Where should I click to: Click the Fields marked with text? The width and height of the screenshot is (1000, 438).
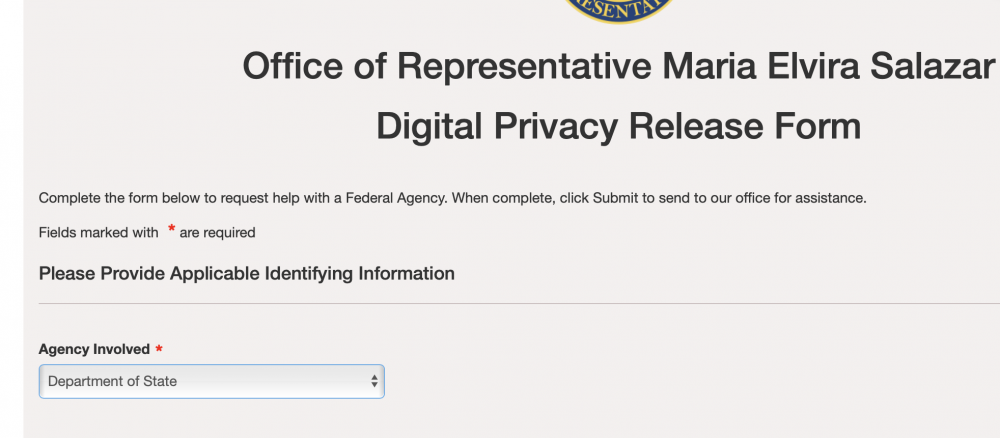99,233
